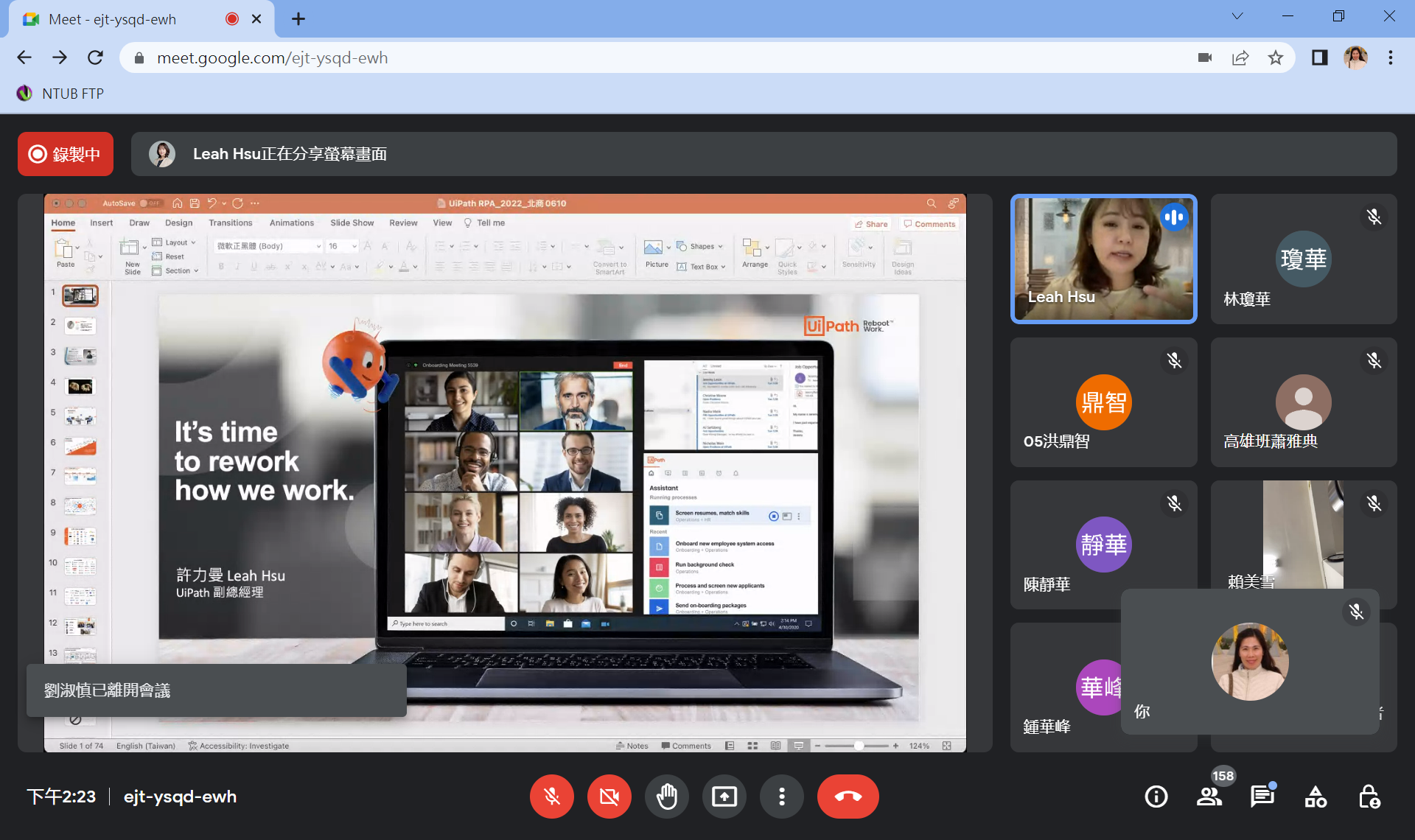Open the Slide Show ribbon tab
The height and width of the screenshot is (840, 1415).
coord(352,223)
